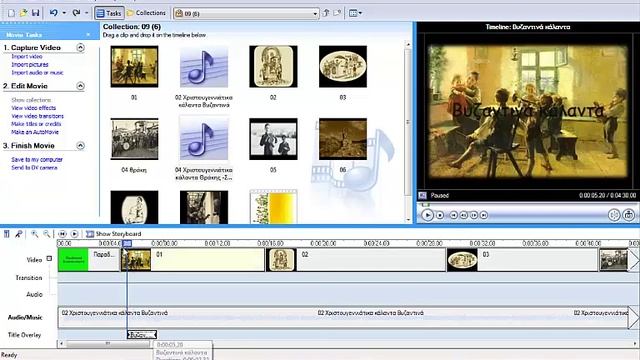Open the undo history dropdown arrow
The width and height of the screenshot is (640, 360).
pyautogui.click(x=64, y=13)
